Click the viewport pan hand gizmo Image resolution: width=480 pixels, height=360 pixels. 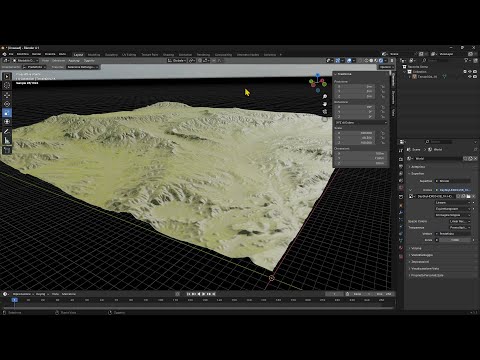pyautogui.click(x=325, y=104)
